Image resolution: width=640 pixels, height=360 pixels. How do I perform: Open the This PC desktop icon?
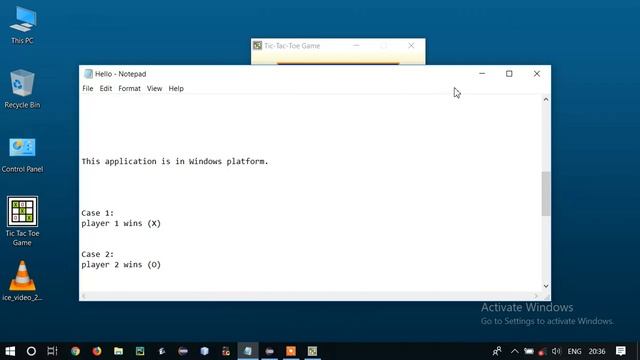click(x=22, y=25)
